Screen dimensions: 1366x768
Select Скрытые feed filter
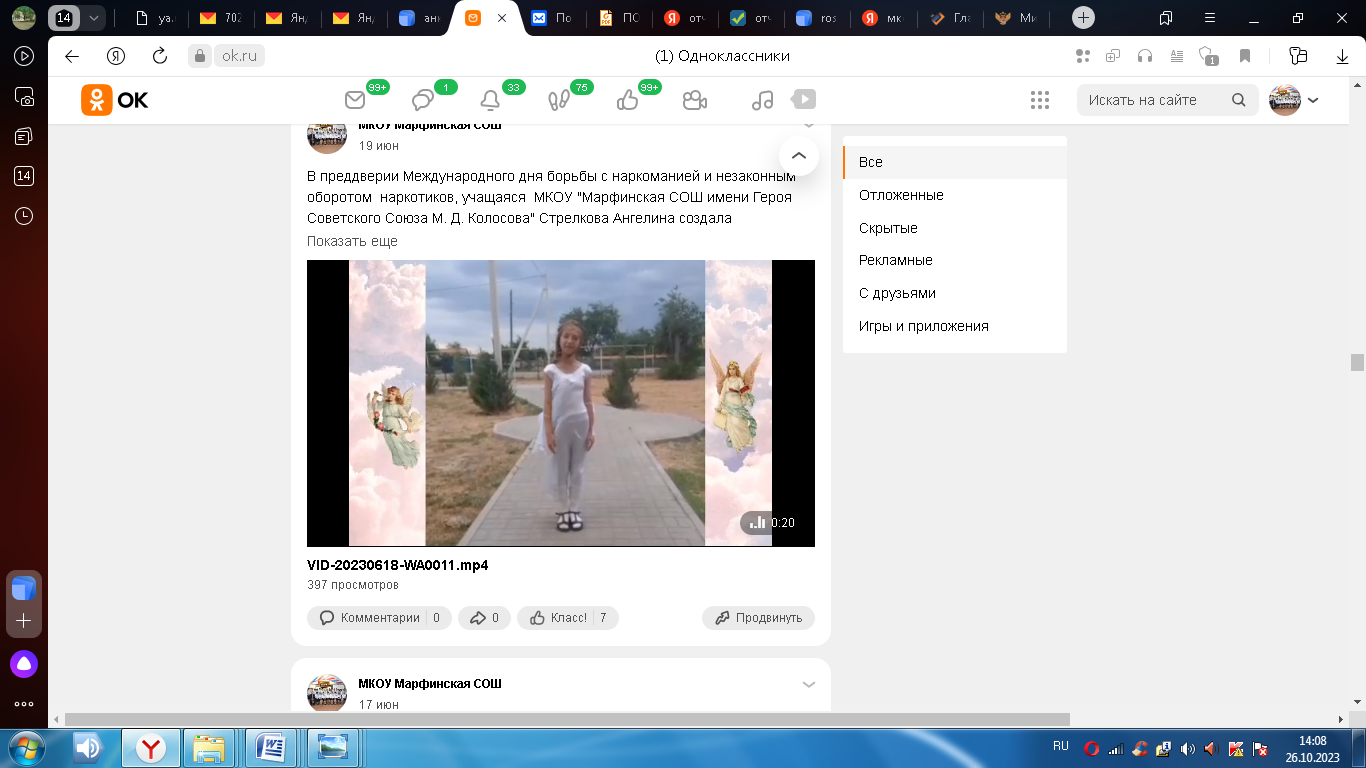pos(888,228)
